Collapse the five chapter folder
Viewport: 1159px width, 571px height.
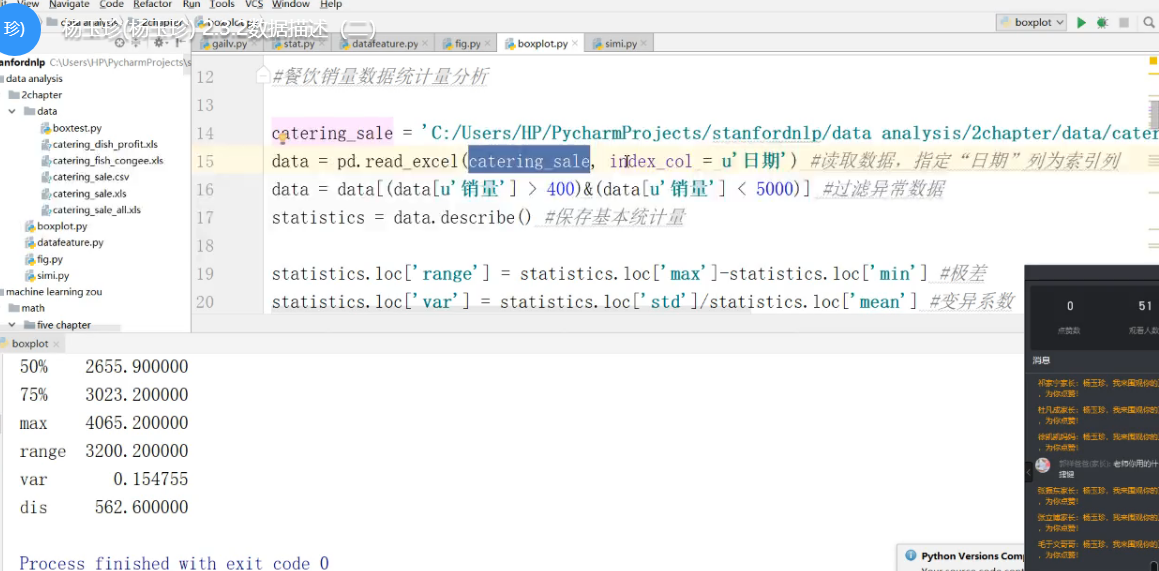tap(12, 325)
